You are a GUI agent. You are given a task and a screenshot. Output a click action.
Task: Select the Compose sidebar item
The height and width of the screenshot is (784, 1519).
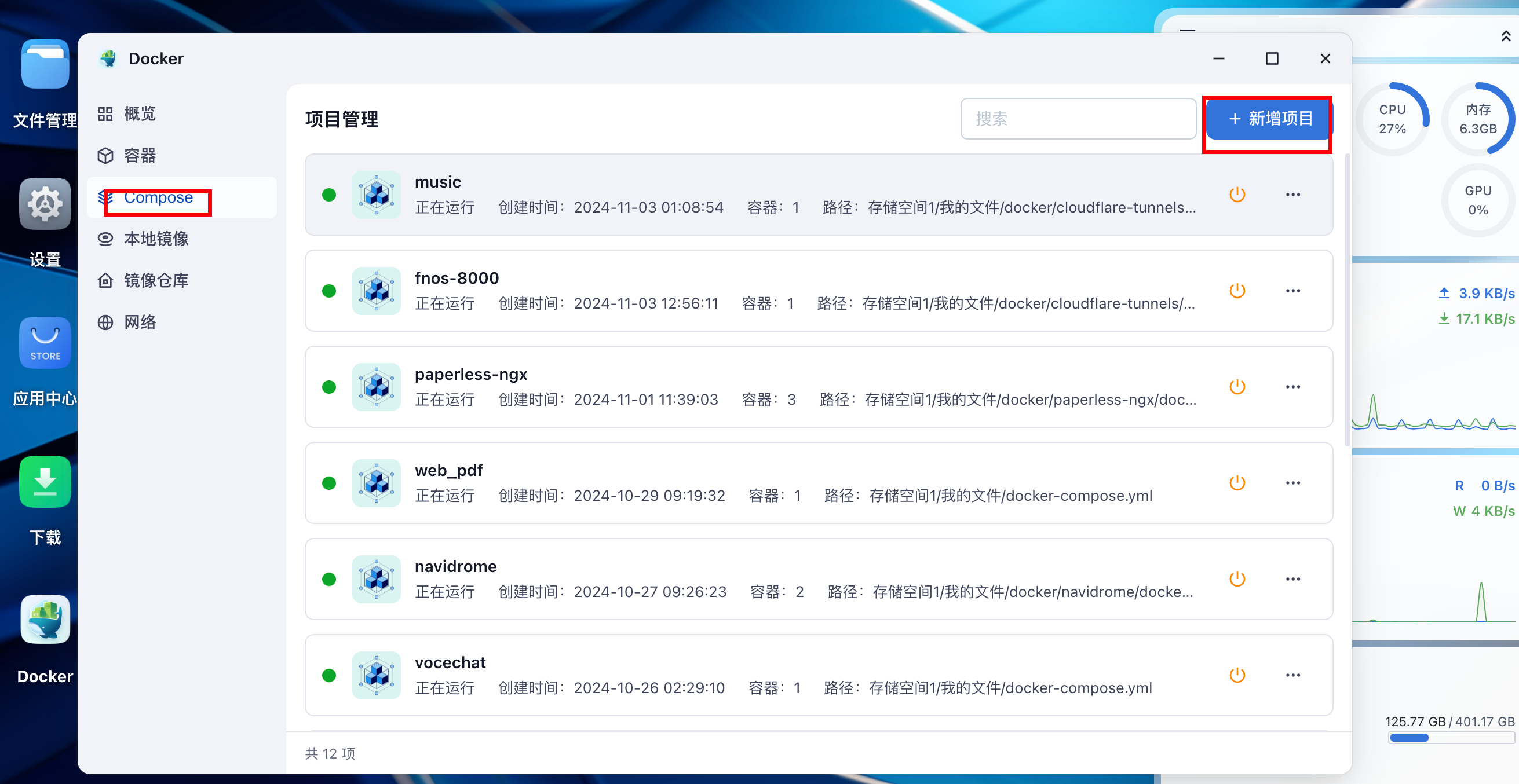click(158, 197)
